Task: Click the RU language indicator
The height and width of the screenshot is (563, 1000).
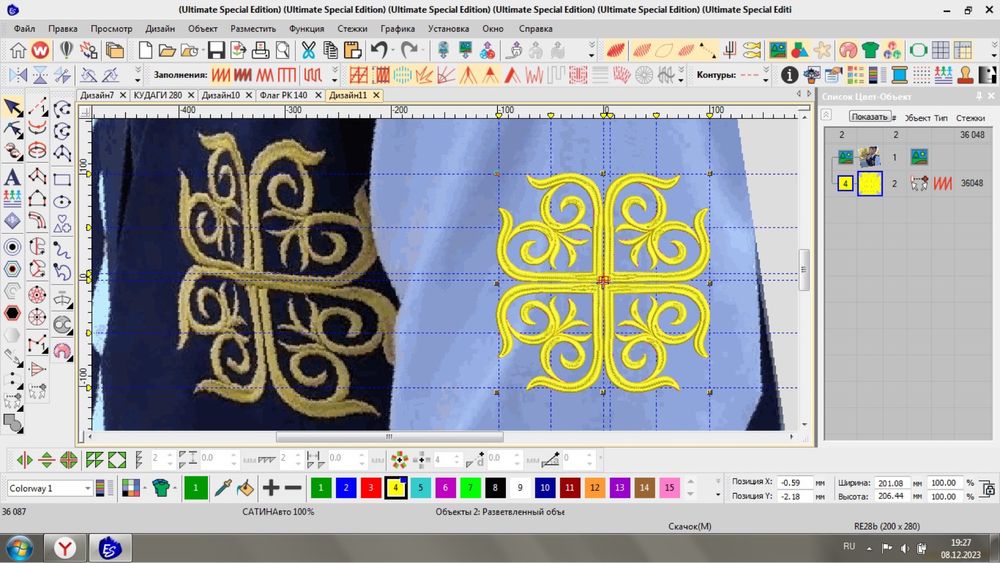Action: pyautogui.click(x=849, y=546)
